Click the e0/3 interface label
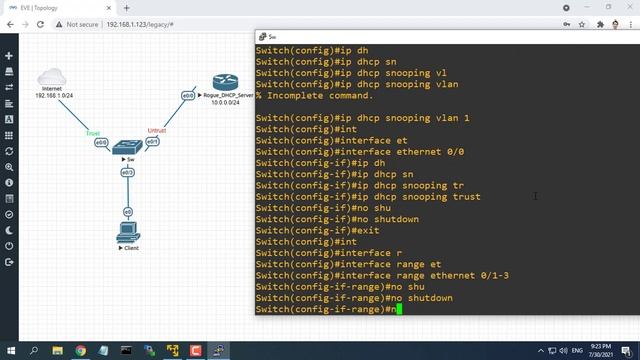The width and height of the screenshot is (640, 360). pos(127,173)
